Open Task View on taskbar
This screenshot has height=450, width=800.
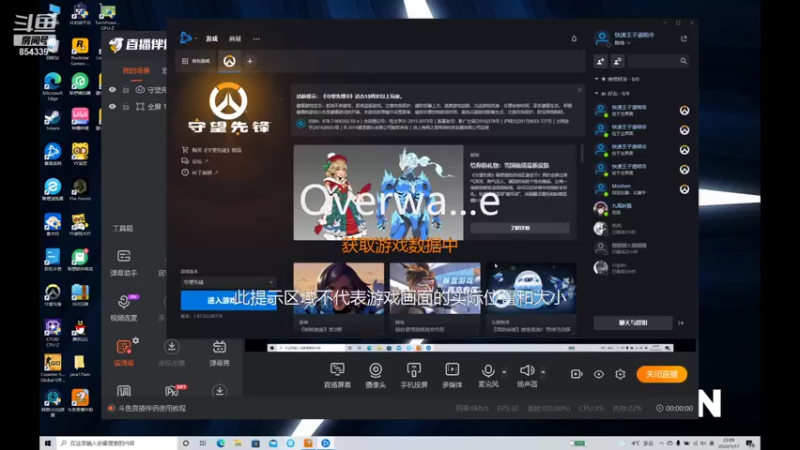click(x=203, y=443)
